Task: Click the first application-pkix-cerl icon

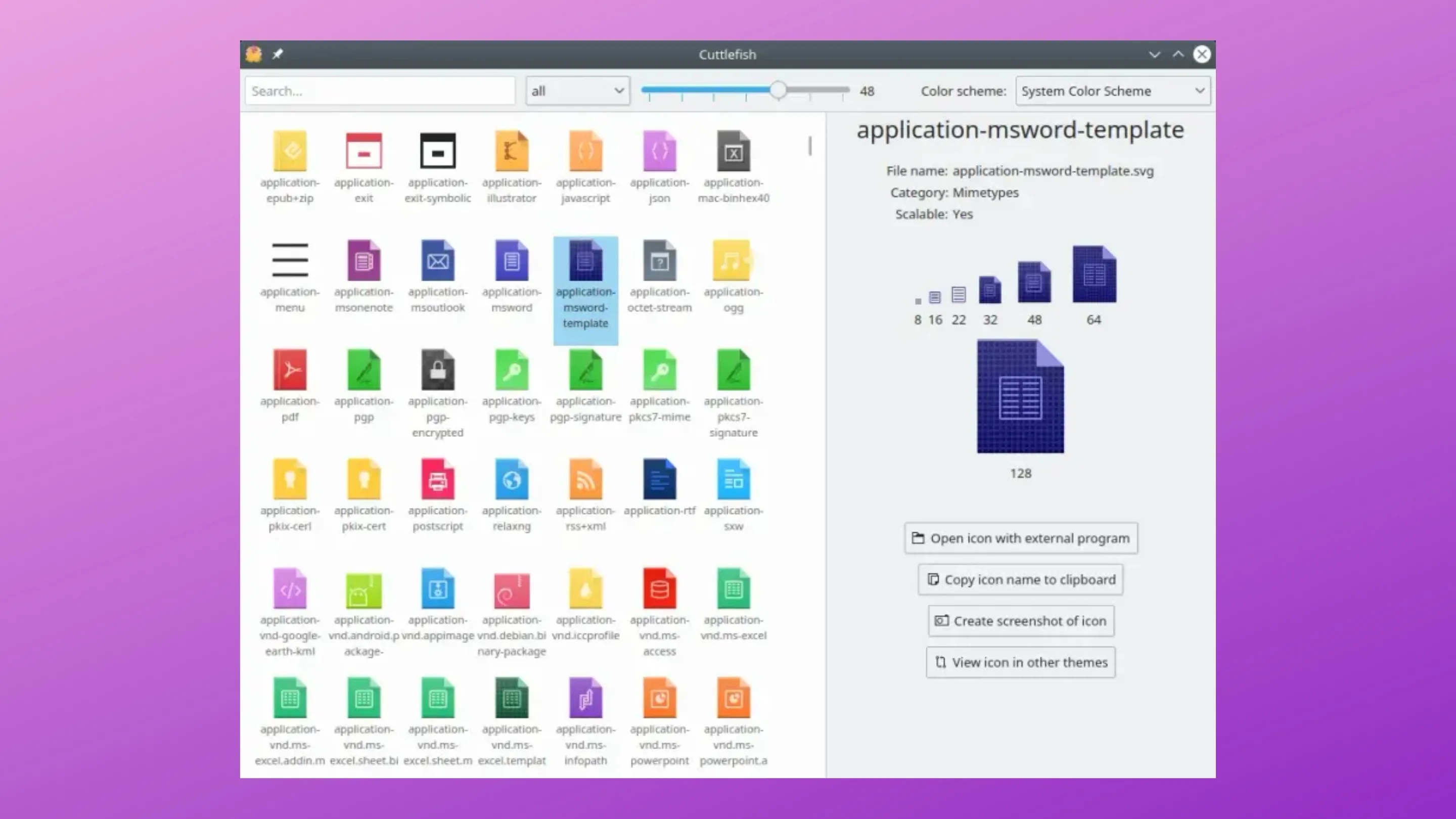Action: [290, 479]
